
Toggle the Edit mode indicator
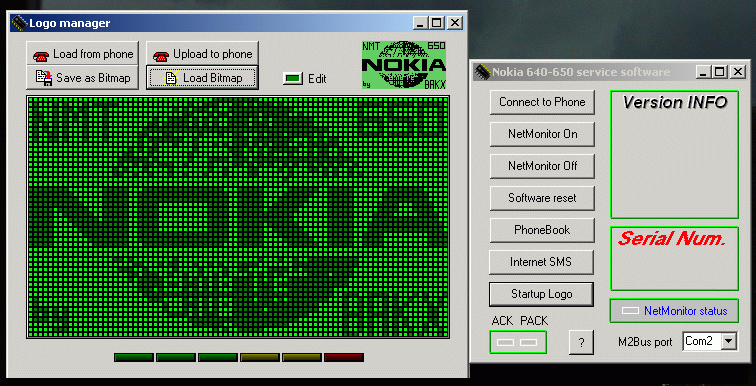(x=293, y=78)
